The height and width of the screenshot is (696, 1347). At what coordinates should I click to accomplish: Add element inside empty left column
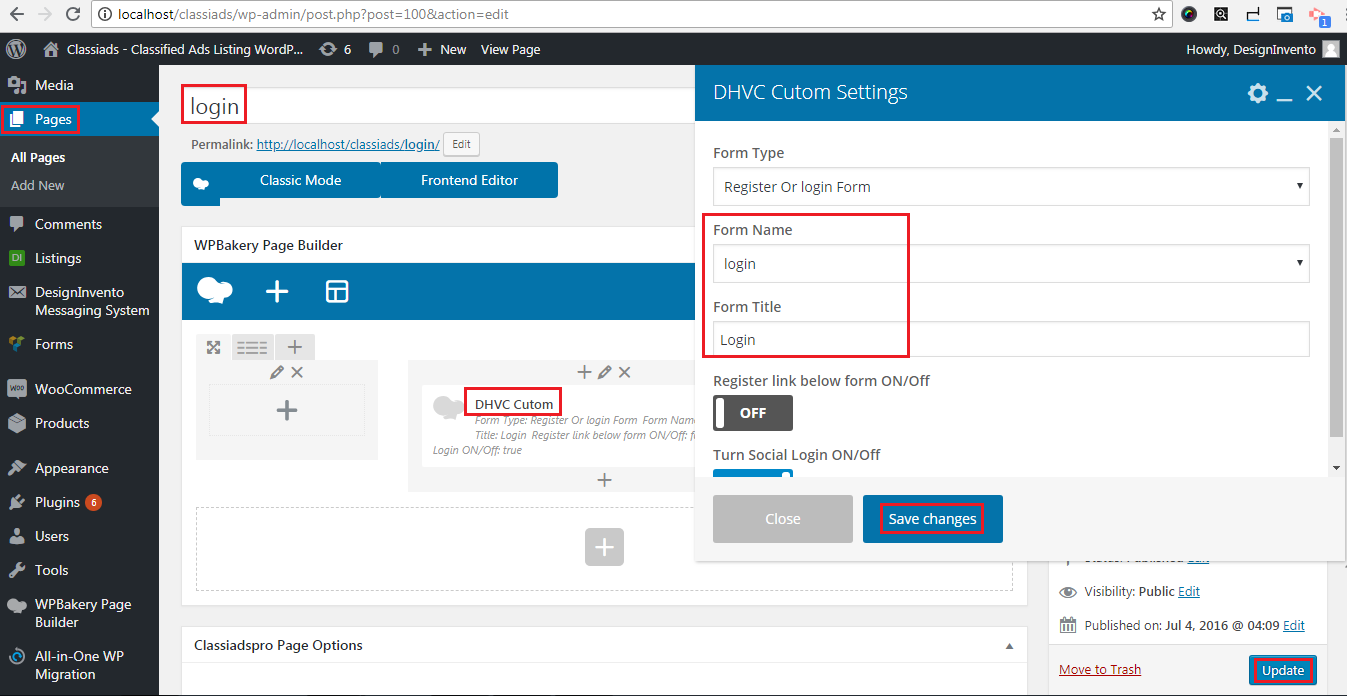point(287,410)
